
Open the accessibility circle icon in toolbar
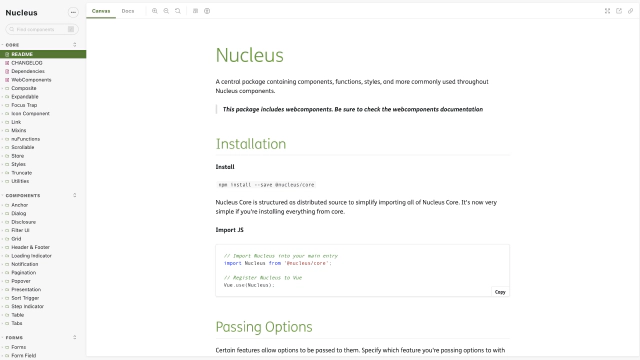pyautogui.click(x=207, y=11)
